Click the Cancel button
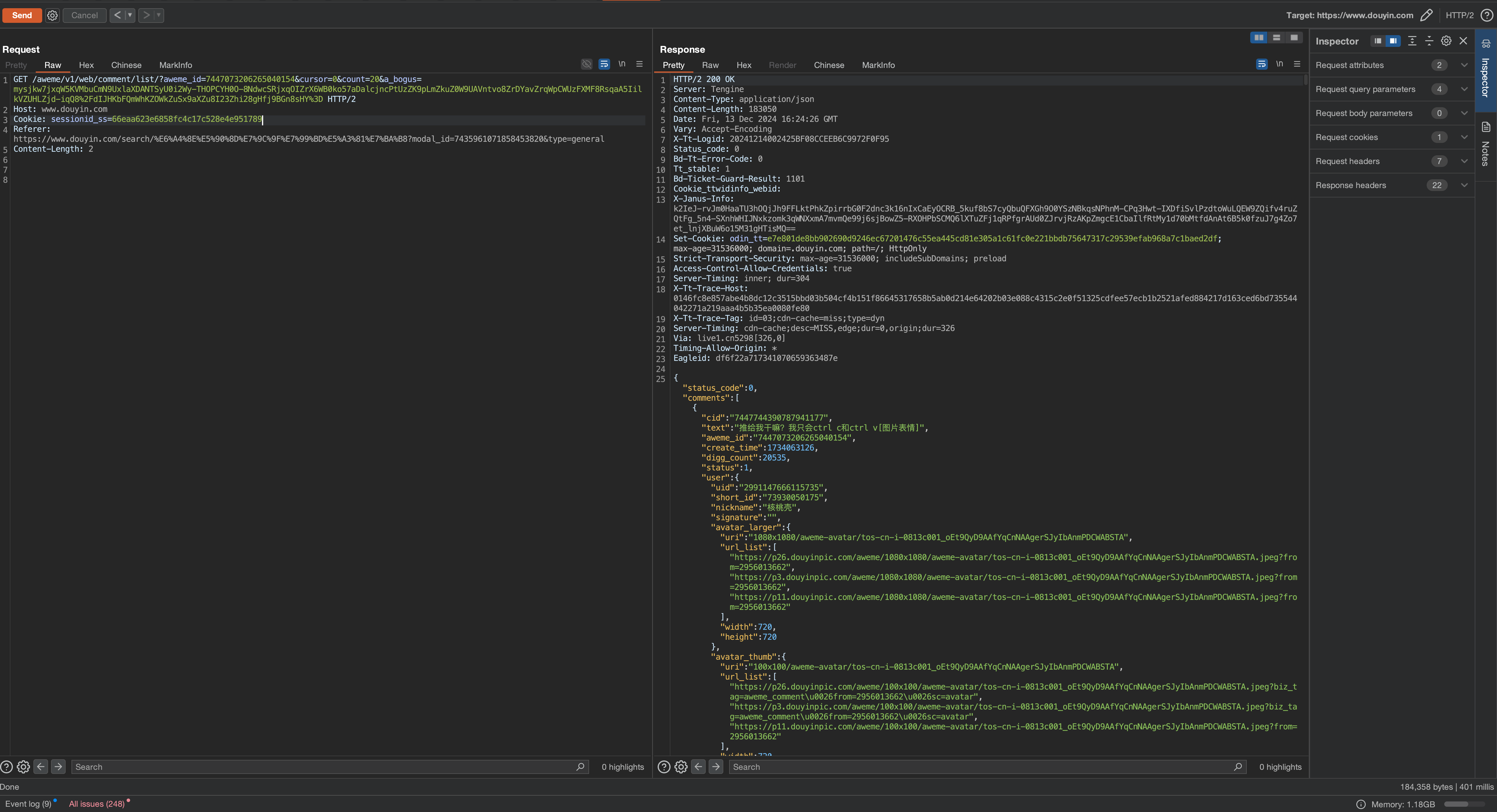 [x=84, y=15]
